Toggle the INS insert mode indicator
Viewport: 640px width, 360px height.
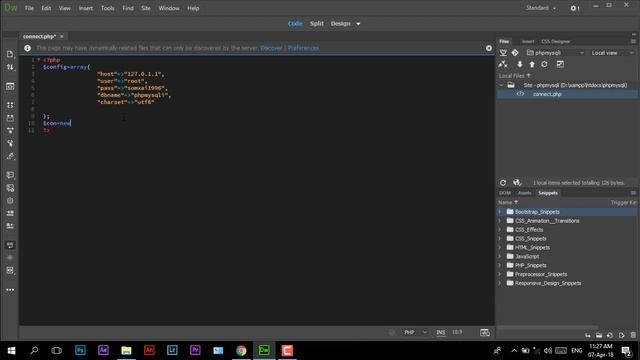441,333
